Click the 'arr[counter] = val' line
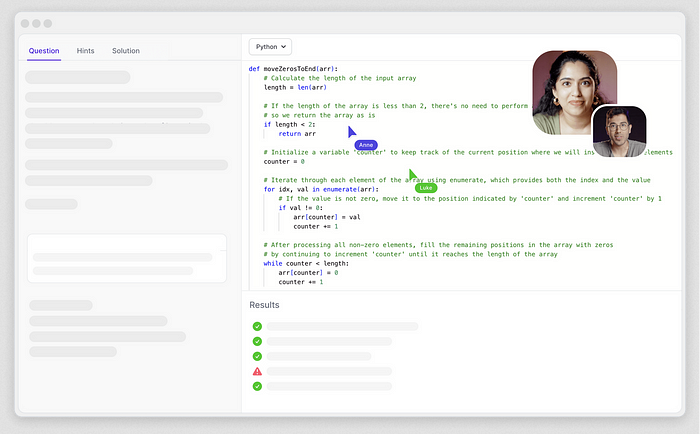The width and height of the screenshot is (700, 434). [x=327, y=217]
